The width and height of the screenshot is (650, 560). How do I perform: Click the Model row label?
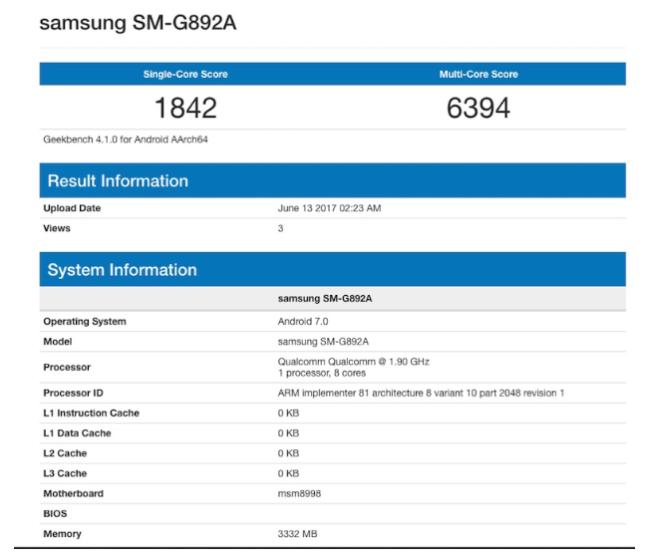[x=58, y=342]
